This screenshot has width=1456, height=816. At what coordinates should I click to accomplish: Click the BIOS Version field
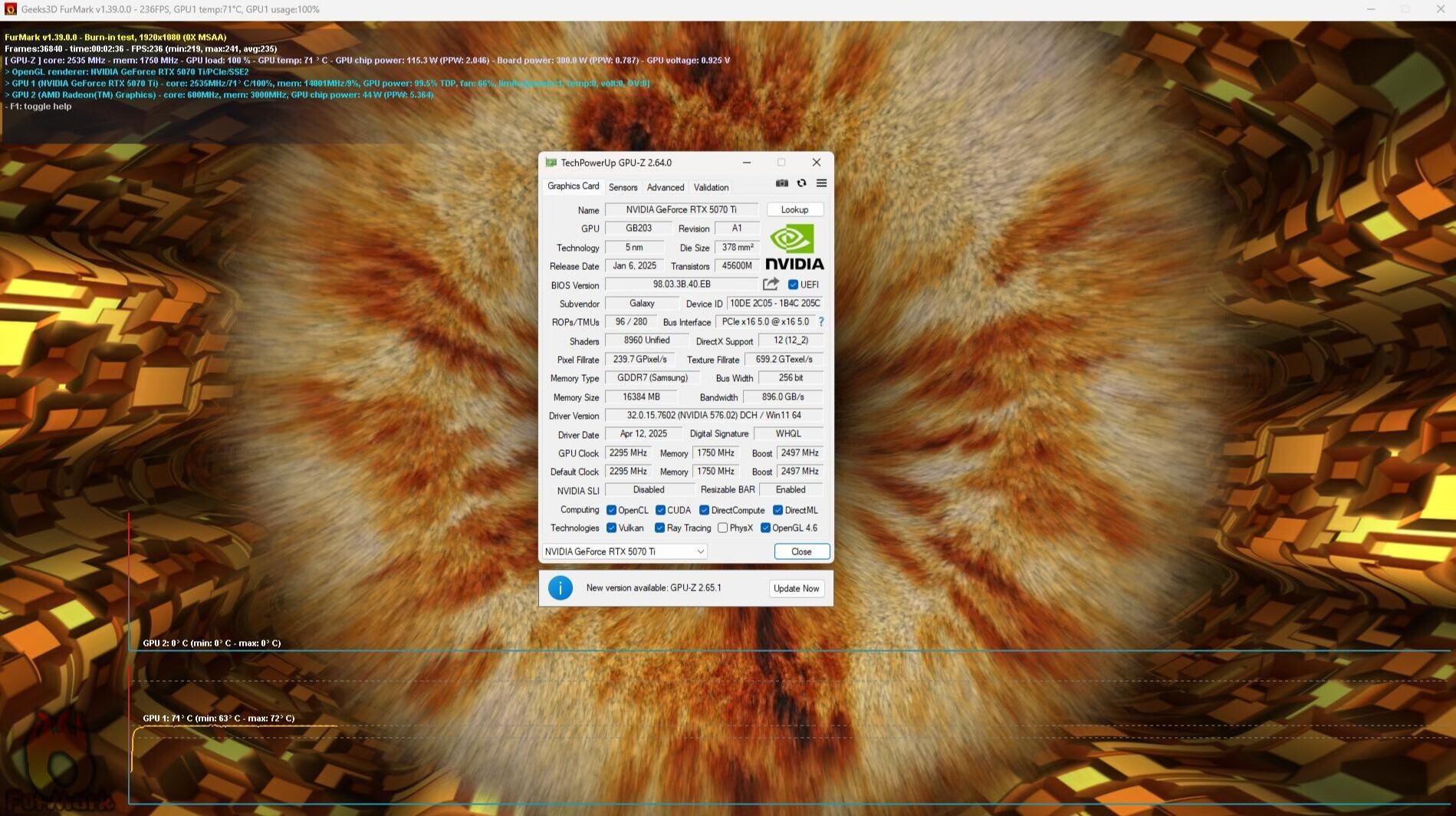click(x=681, y=285)
